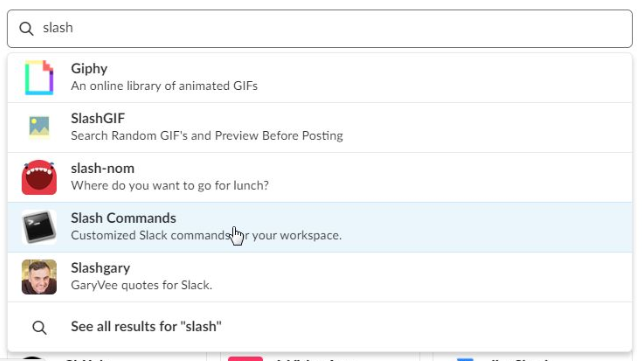The width and height of the screenshot is (642, 361).
Task: Click "An online library of animated GIFs"
Action: pos(164,86)
